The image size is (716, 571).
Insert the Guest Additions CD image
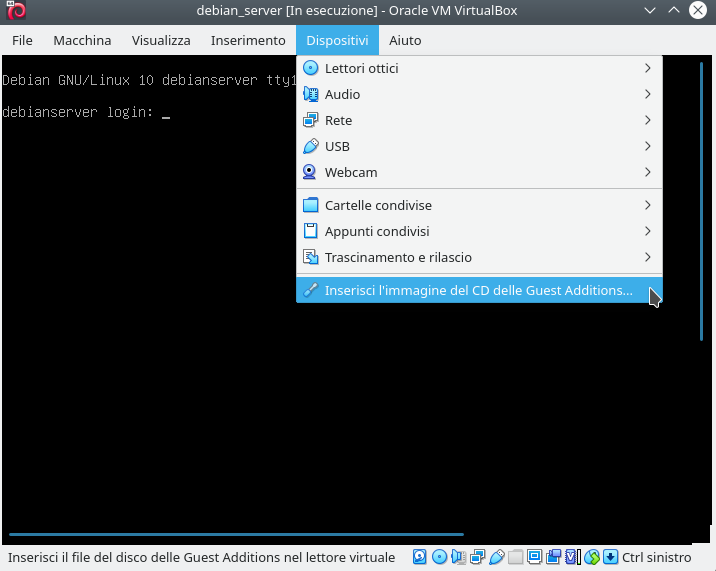(479, 290)
